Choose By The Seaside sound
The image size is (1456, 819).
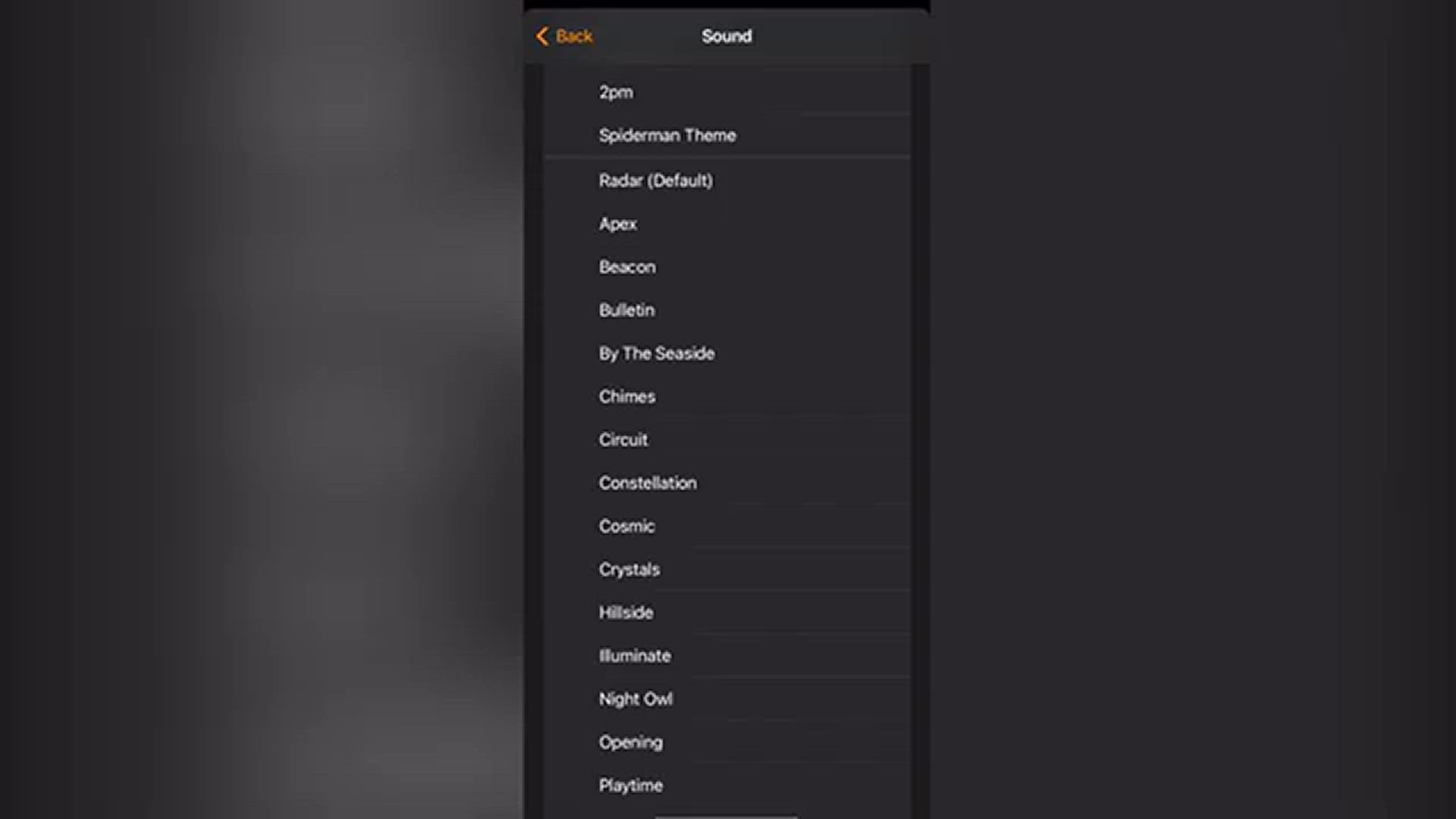click(x=726, y=353)
